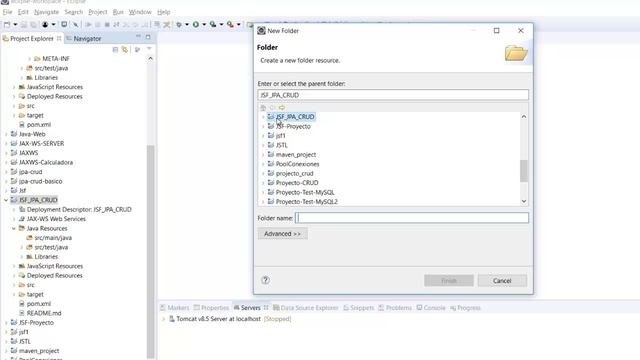This screenshot has height=360, width=640.
Task: Click the Project Explorer vertical scrollbar thumb
Action: pyautogui.click(x=151, y=251)
